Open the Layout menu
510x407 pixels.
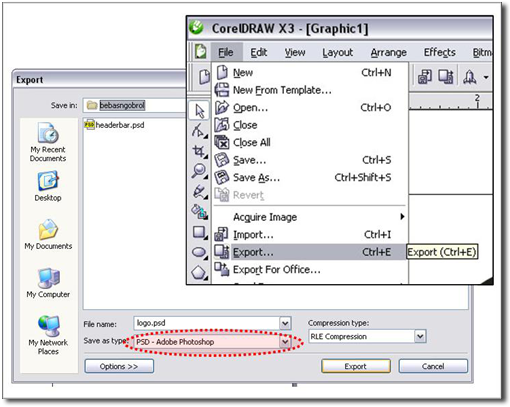tap(338, 52)
